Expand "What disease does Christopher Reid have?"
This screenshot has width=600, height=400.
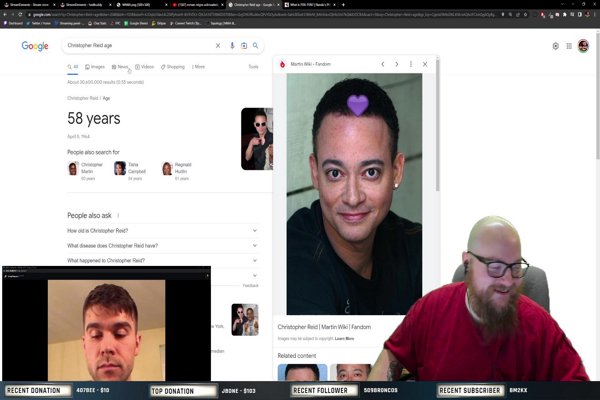pyautogui.click(x=162, y=246)
